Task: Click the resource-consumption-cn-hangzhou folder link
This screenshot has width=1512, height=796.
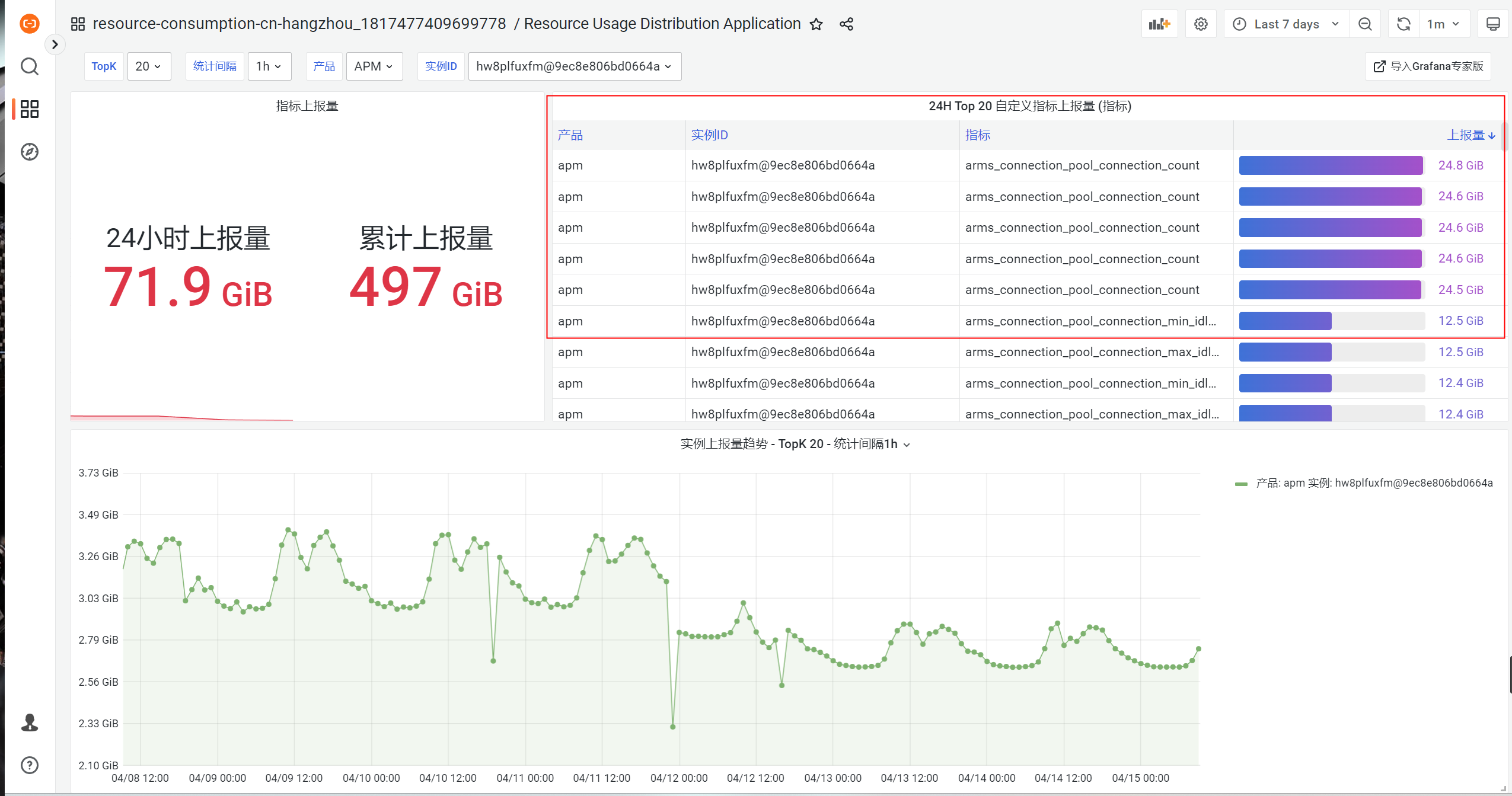Action: (x=299, y=24)
